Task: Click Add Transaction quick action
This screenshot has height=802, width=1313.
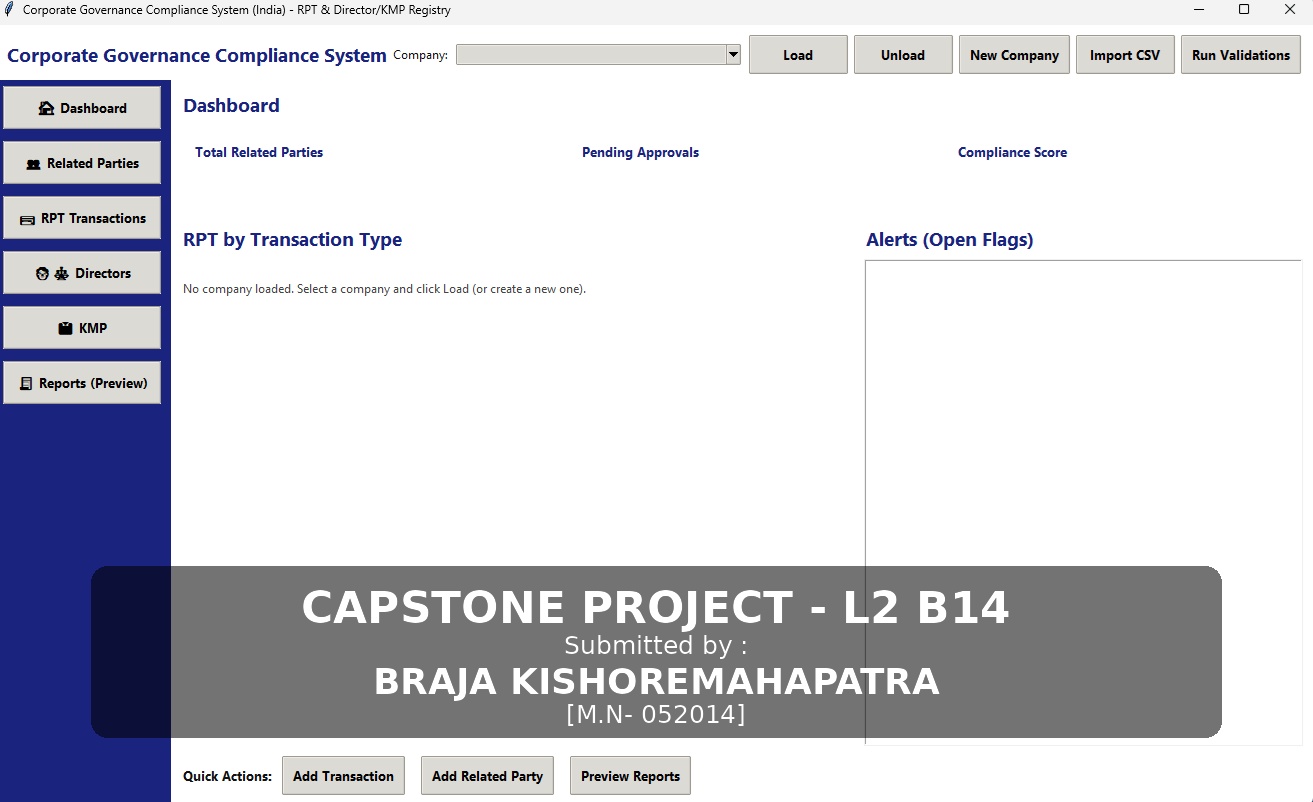Action: (x=343, y=776)
